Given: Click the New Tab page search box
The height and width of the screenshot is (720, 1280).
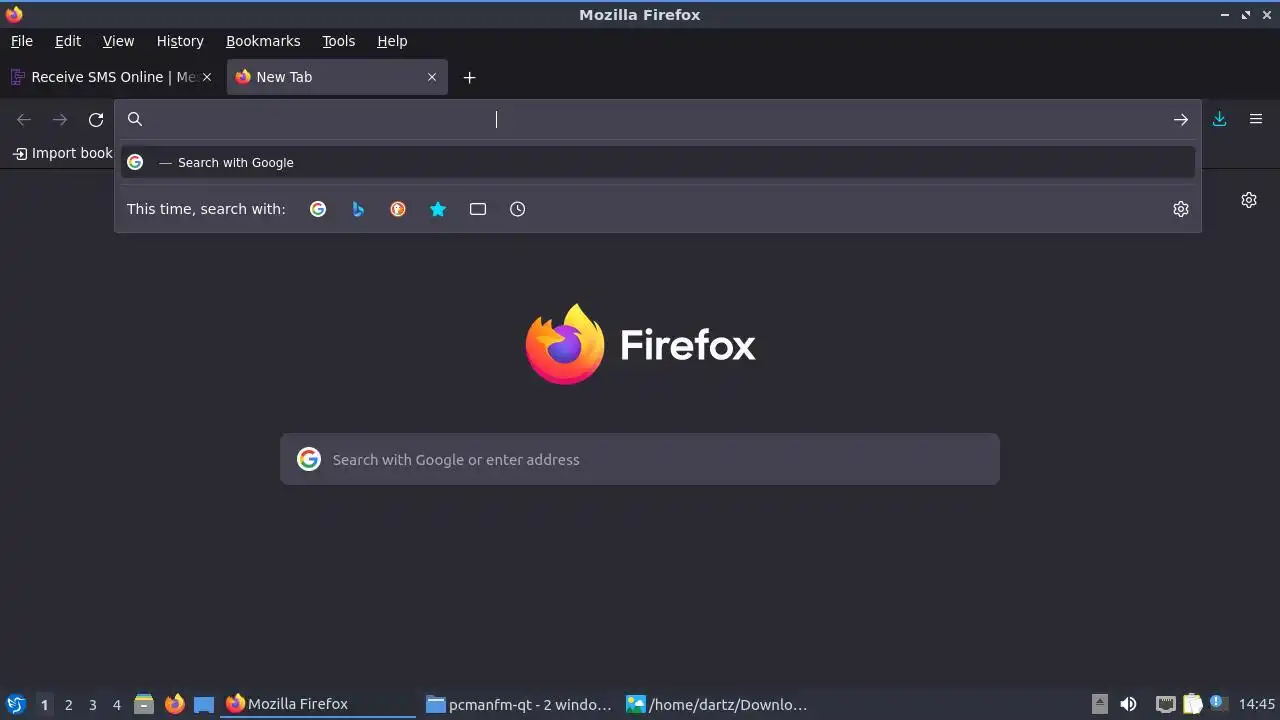Looking at the screenshot, I should pyautogui.click(x=640, y=459).
